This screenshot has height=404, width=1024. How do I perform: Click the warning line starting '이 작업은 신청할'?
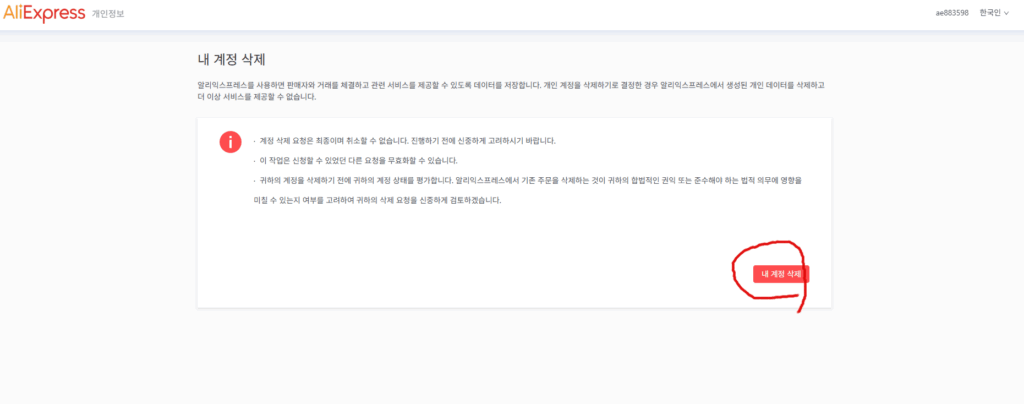(359, 161)
